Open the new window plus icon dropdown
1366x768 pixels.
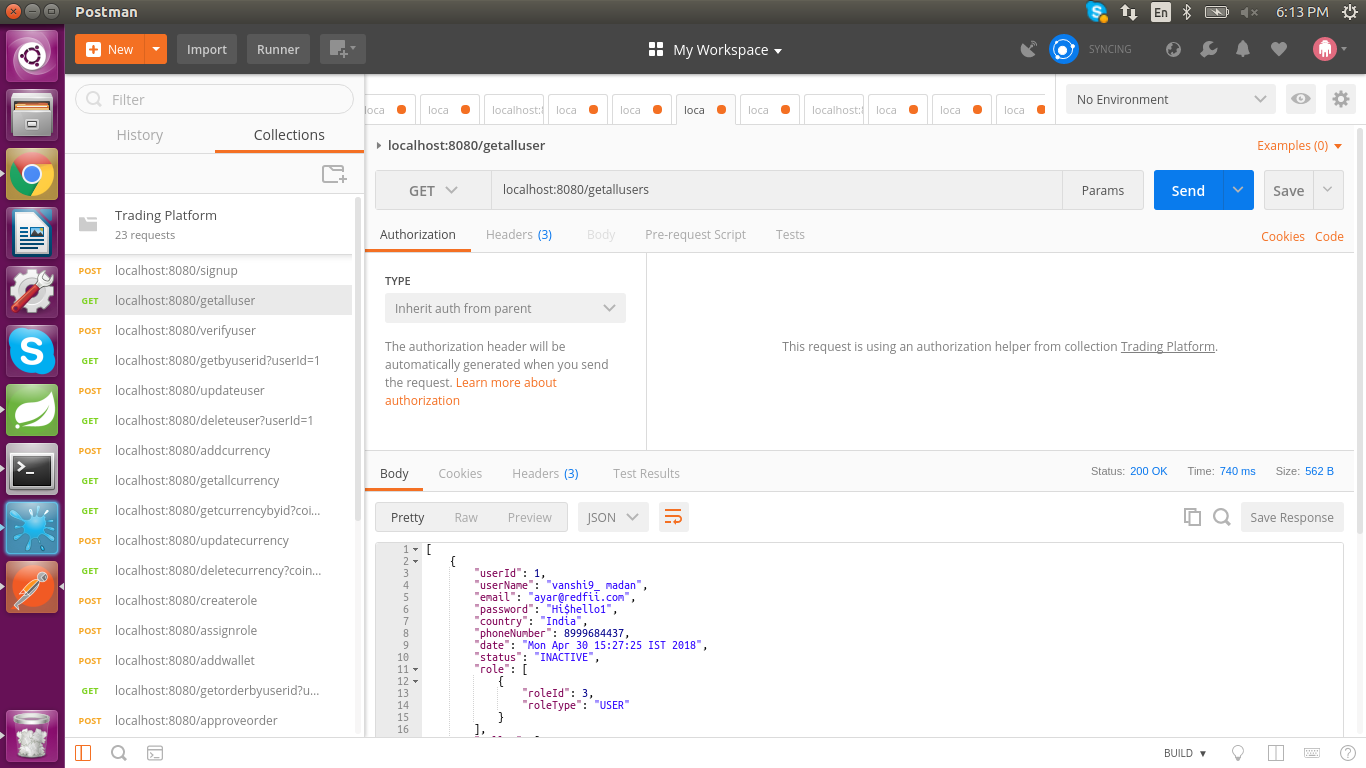click(x=343, y=49)
